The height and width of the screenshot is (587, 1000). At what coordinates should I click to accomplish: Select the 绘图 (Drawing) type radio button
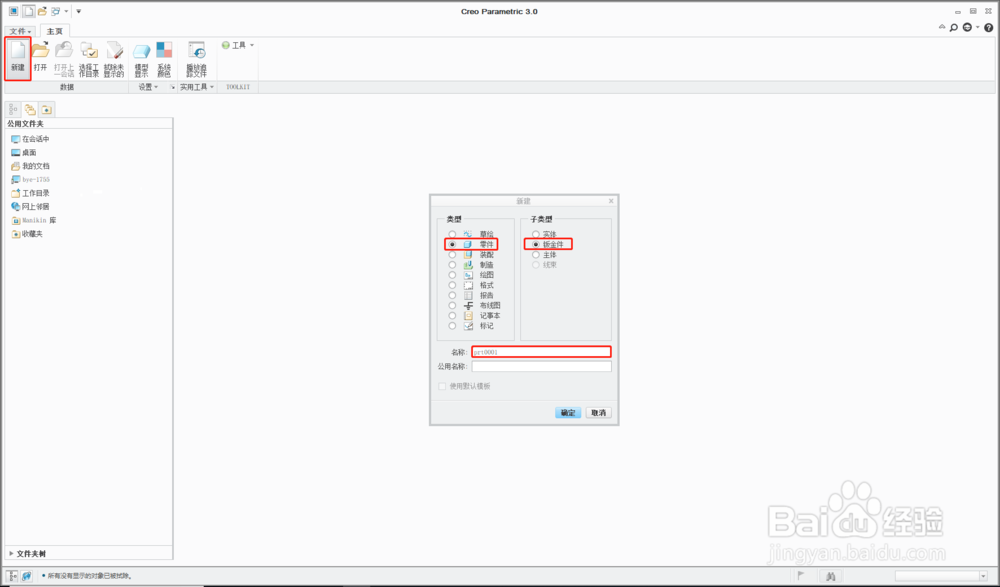452,275
